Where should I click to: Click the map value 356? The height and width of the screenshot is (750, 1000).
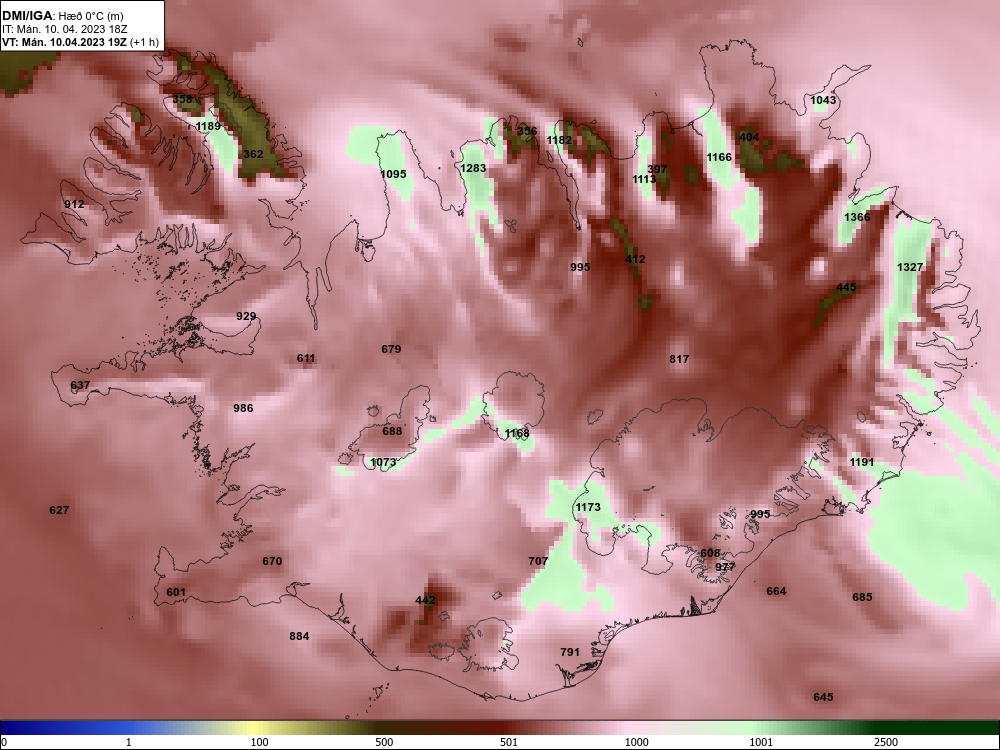[527, 131]
